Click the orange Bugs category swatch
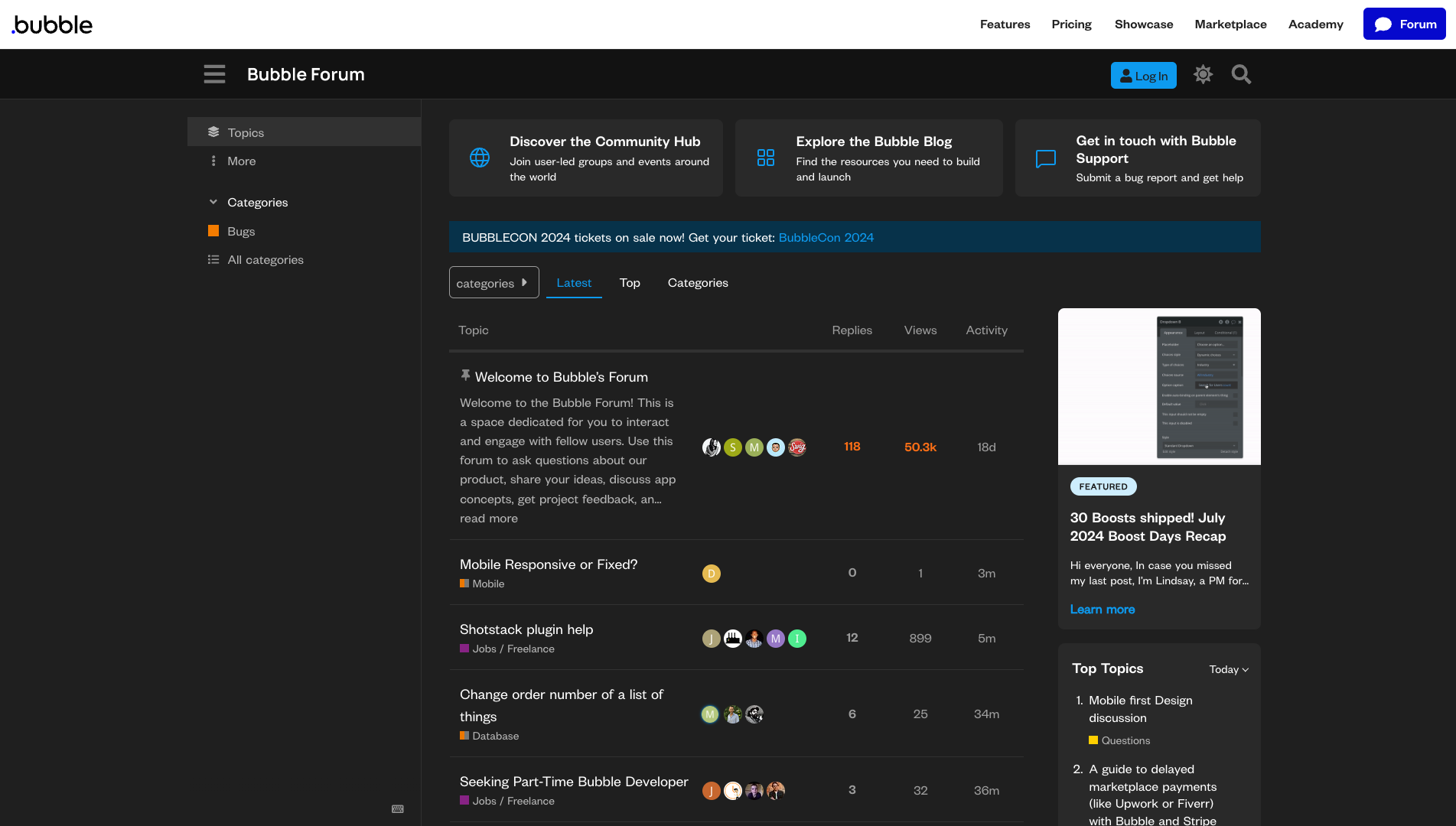This screenshot has width=1456, height=826. click(213, 231)
